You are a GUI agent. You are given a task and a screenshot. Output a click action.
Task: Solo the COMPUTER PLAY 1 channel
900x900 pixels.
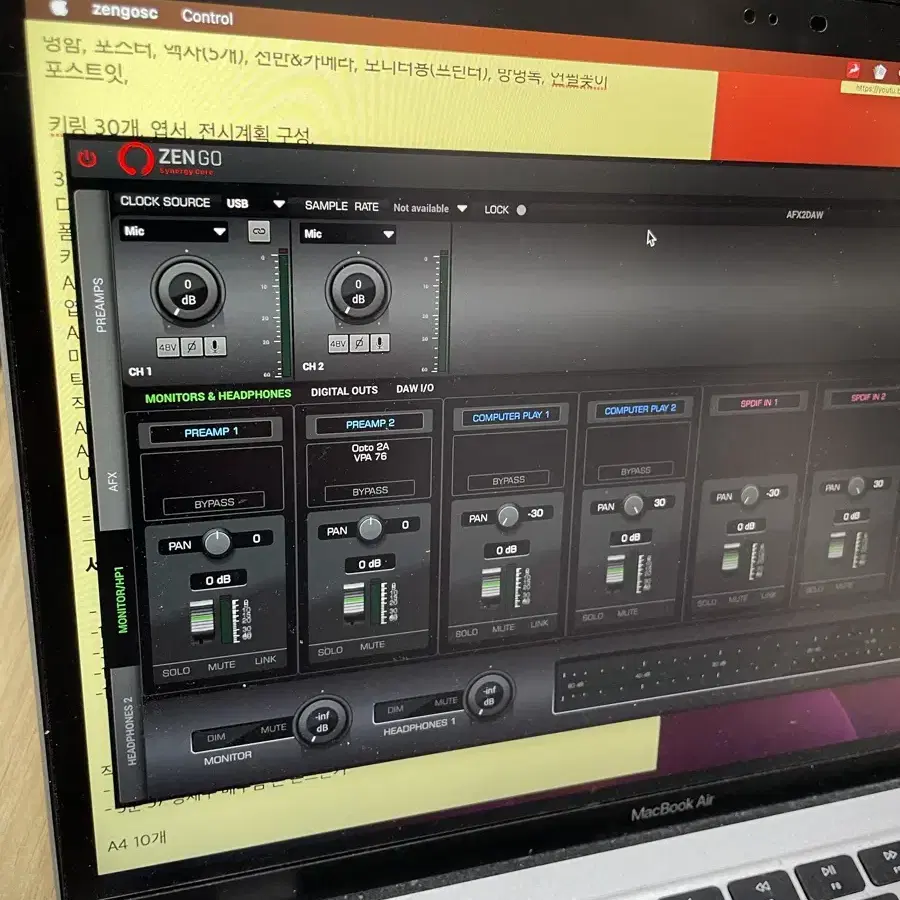[x=467, y=633]
